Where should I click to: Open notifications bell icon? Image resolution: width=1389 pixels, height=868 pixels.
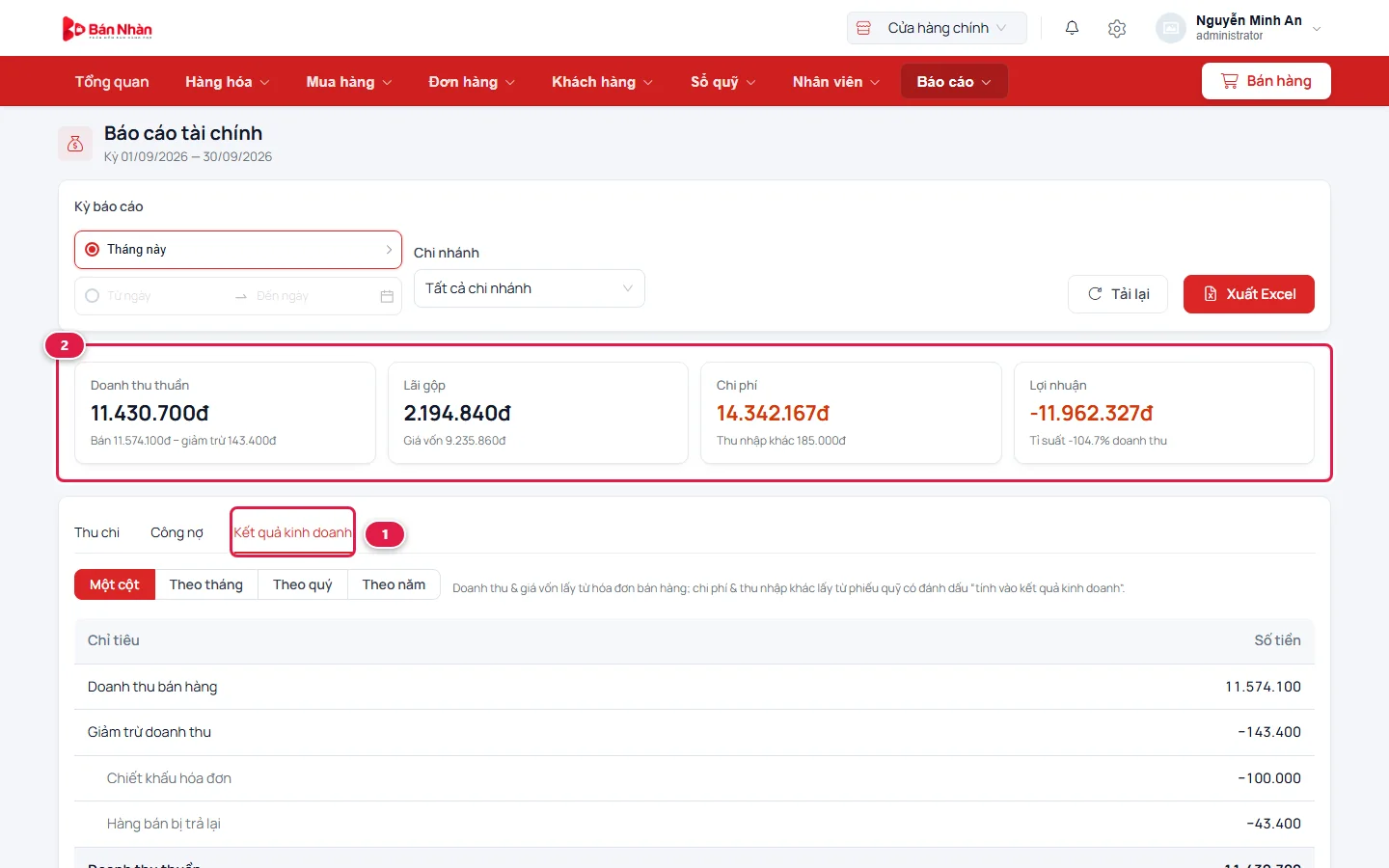click(1072, 28)
